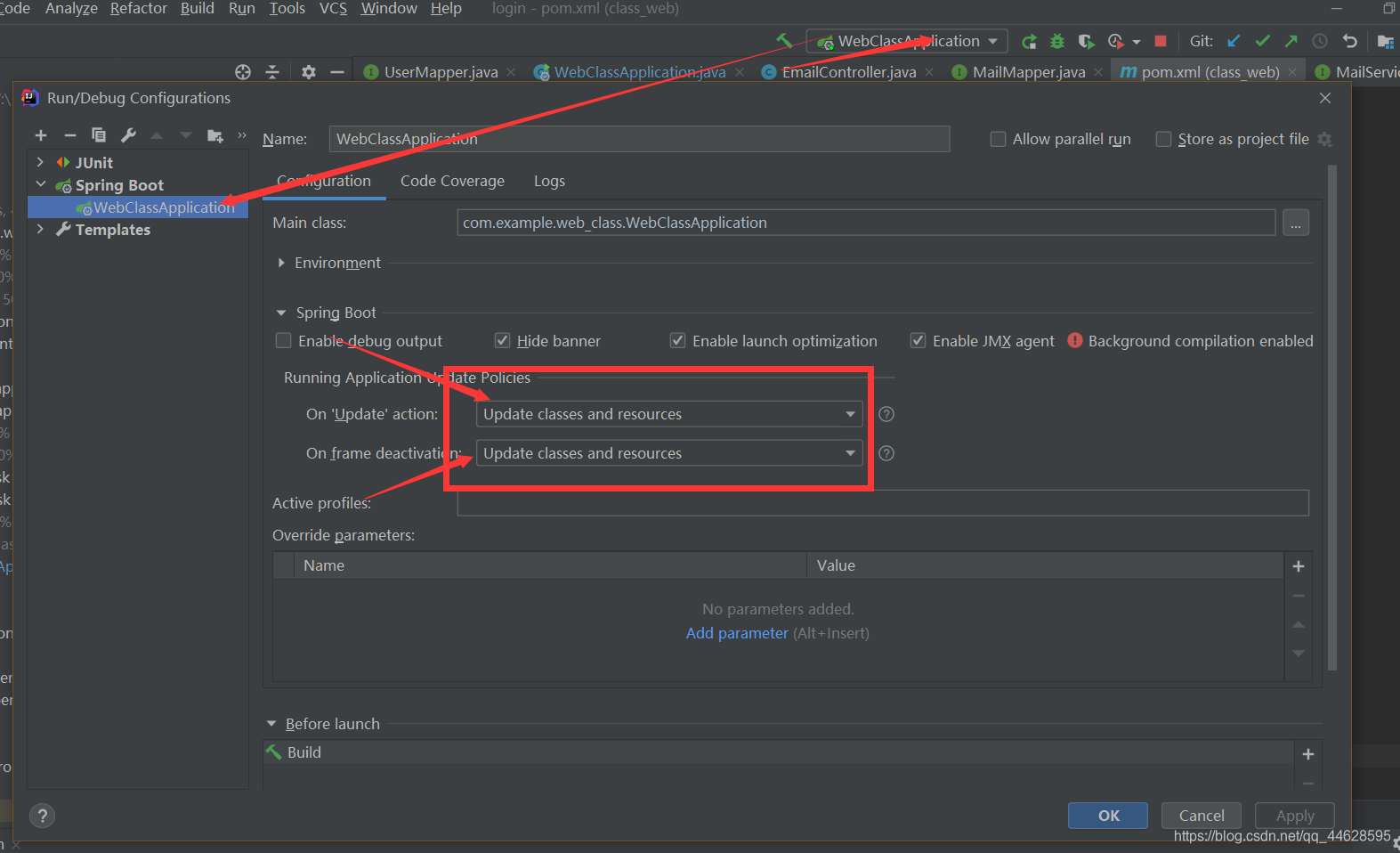The height and width of the screenshot is (853, 1400).
Task: Run with coverage shield icon
Action: pos(1086,41)
